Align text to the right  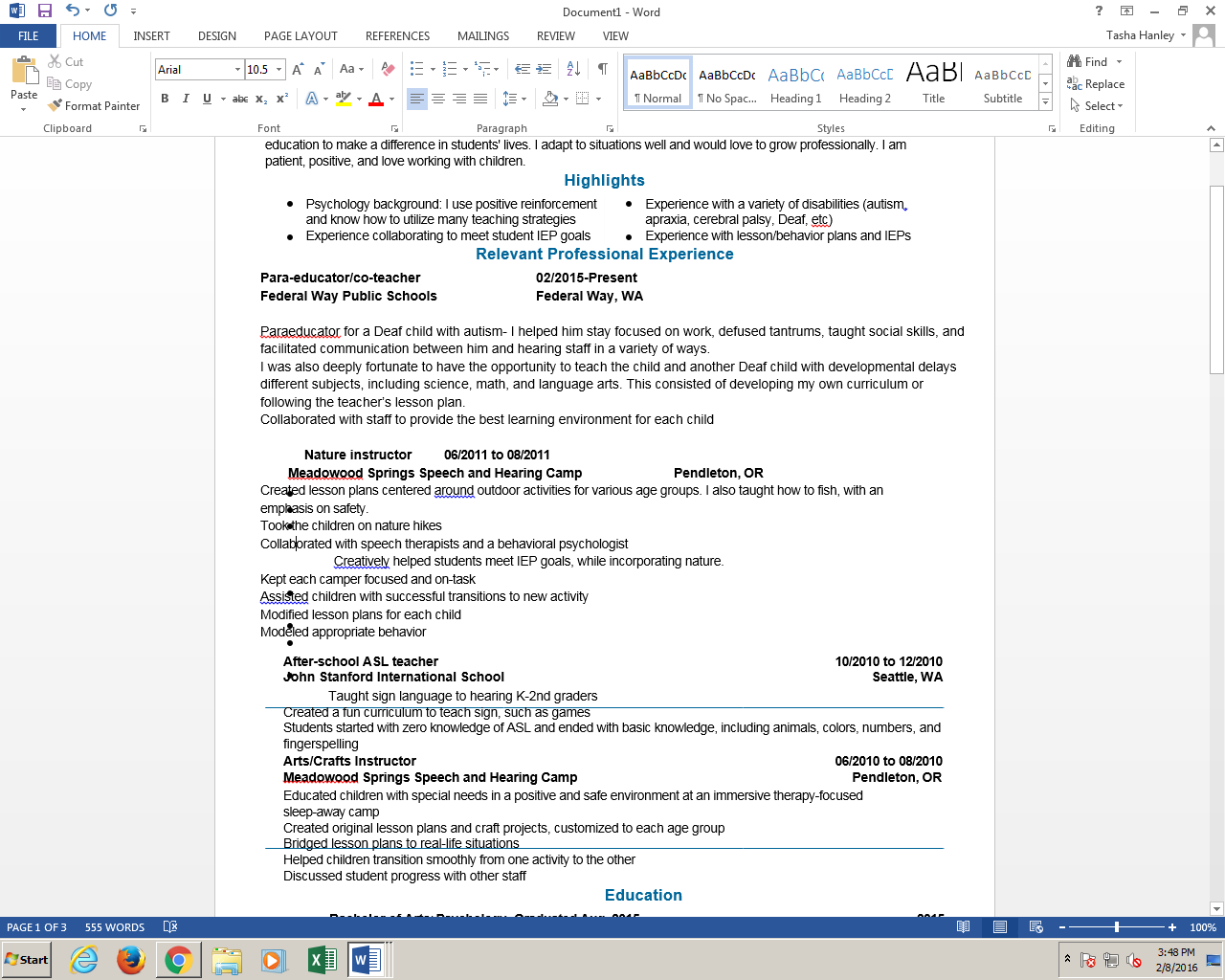(x=459, y=99)
